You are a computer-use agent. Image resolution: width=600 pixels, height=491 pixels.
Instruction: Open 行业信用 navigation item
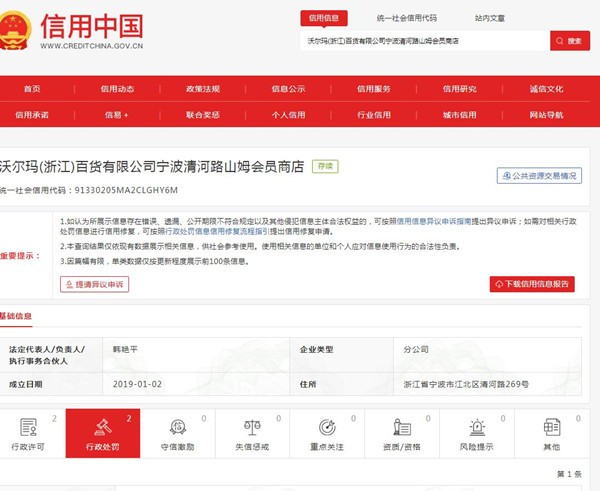[x=373, y=115]
